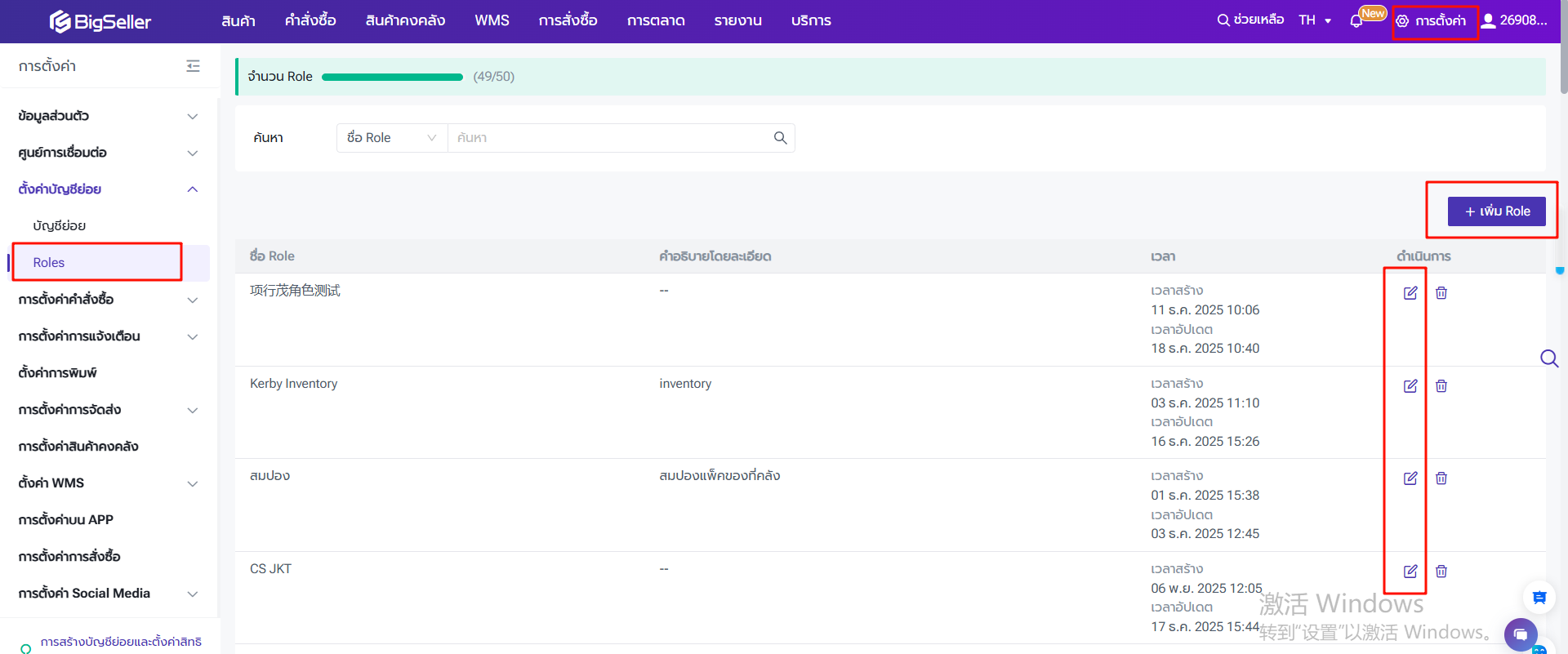Screen dimensions: 1568x654
Task: Select บัญชีย่อย in the sidebar
Action: pyautogui.click(x=60, y=226)
